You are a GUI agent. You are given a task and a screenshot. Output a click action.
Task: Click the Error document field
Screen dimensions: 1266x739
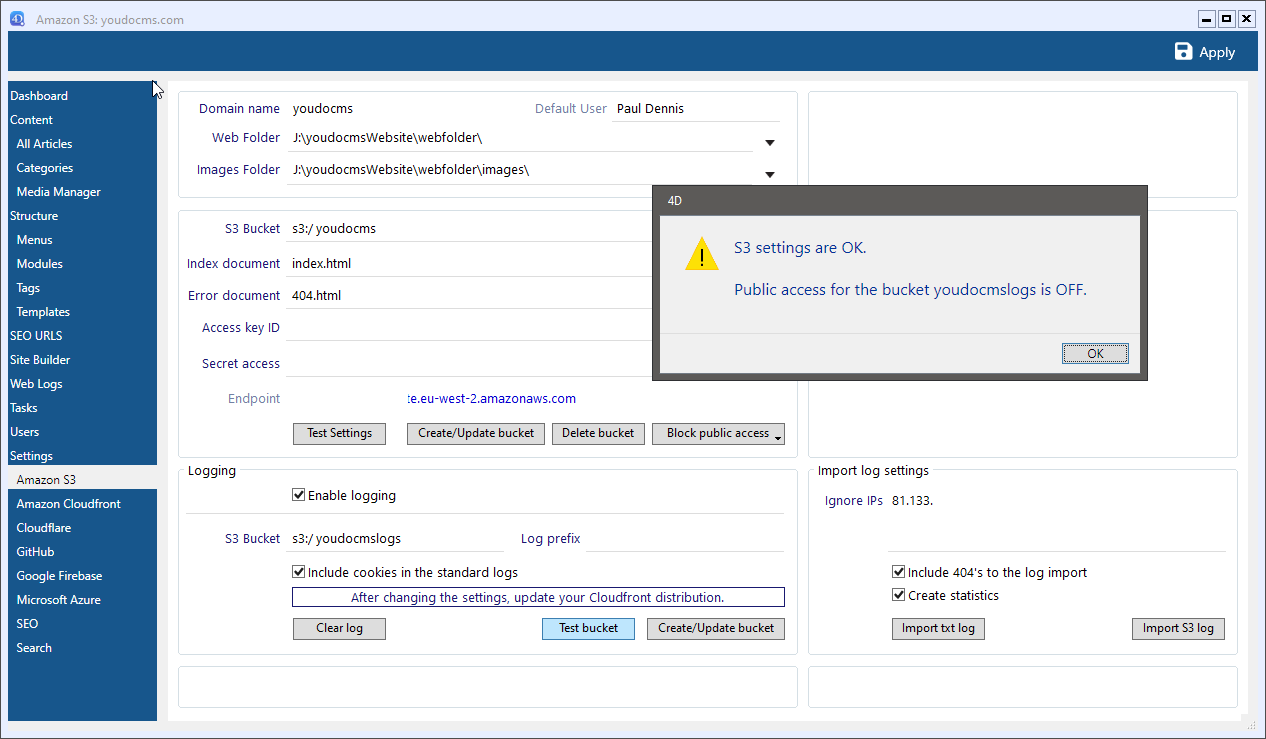tap(470, 296)
